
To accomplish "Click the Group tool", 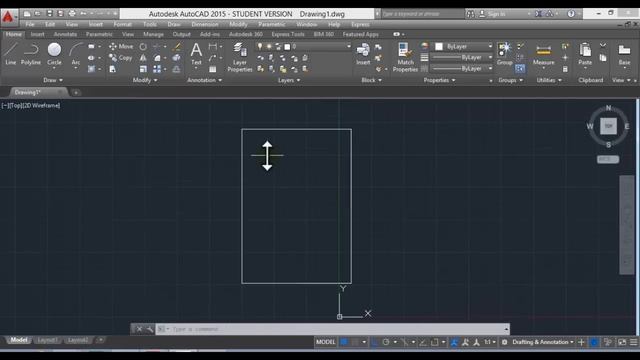I will (x=504, y=53).
